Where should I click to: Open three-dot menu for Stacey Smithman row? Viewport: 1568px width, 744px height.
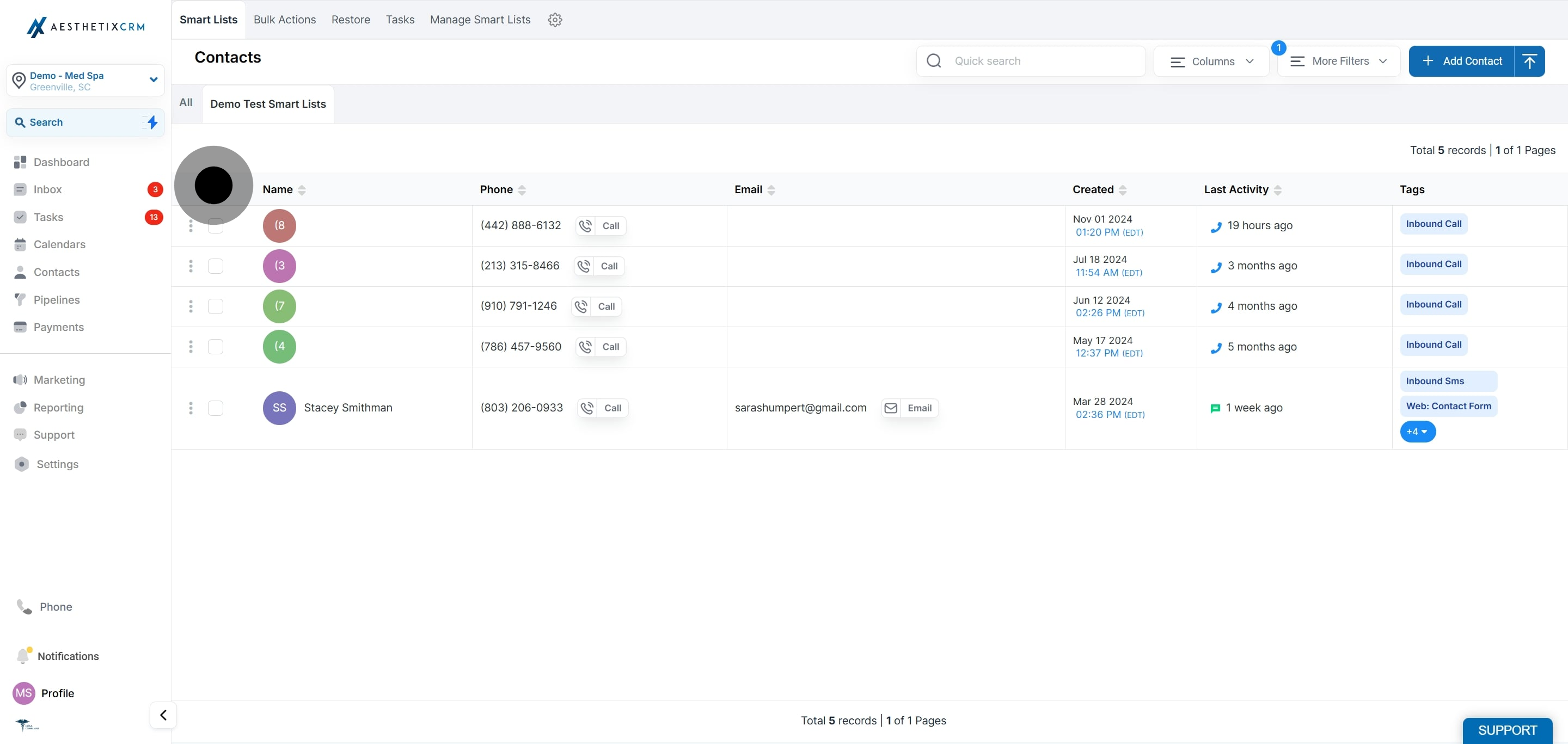point(191,408)
